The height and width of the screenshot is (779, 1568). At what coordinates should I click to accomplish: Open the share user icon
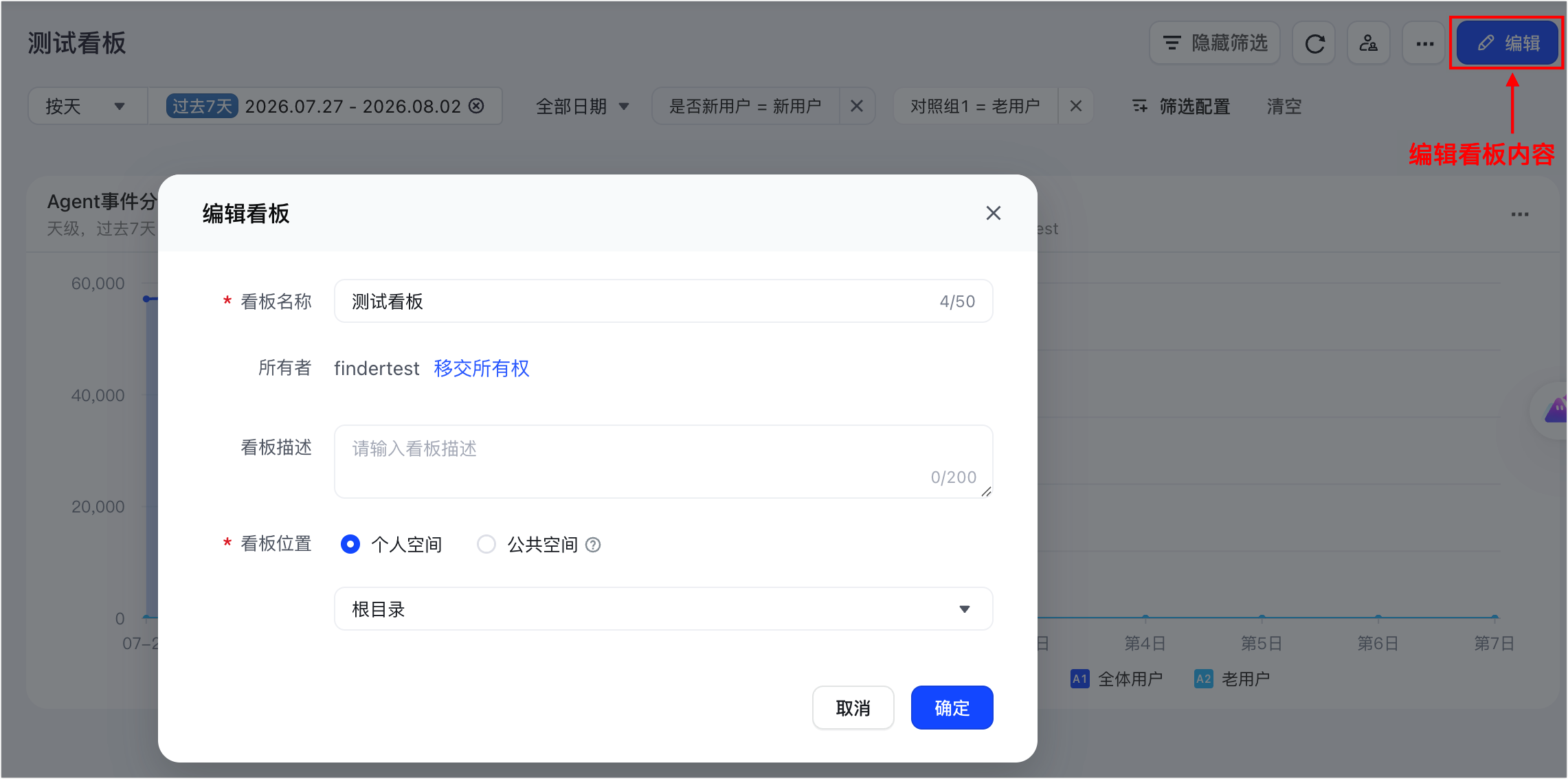(x=1369, y=43)
